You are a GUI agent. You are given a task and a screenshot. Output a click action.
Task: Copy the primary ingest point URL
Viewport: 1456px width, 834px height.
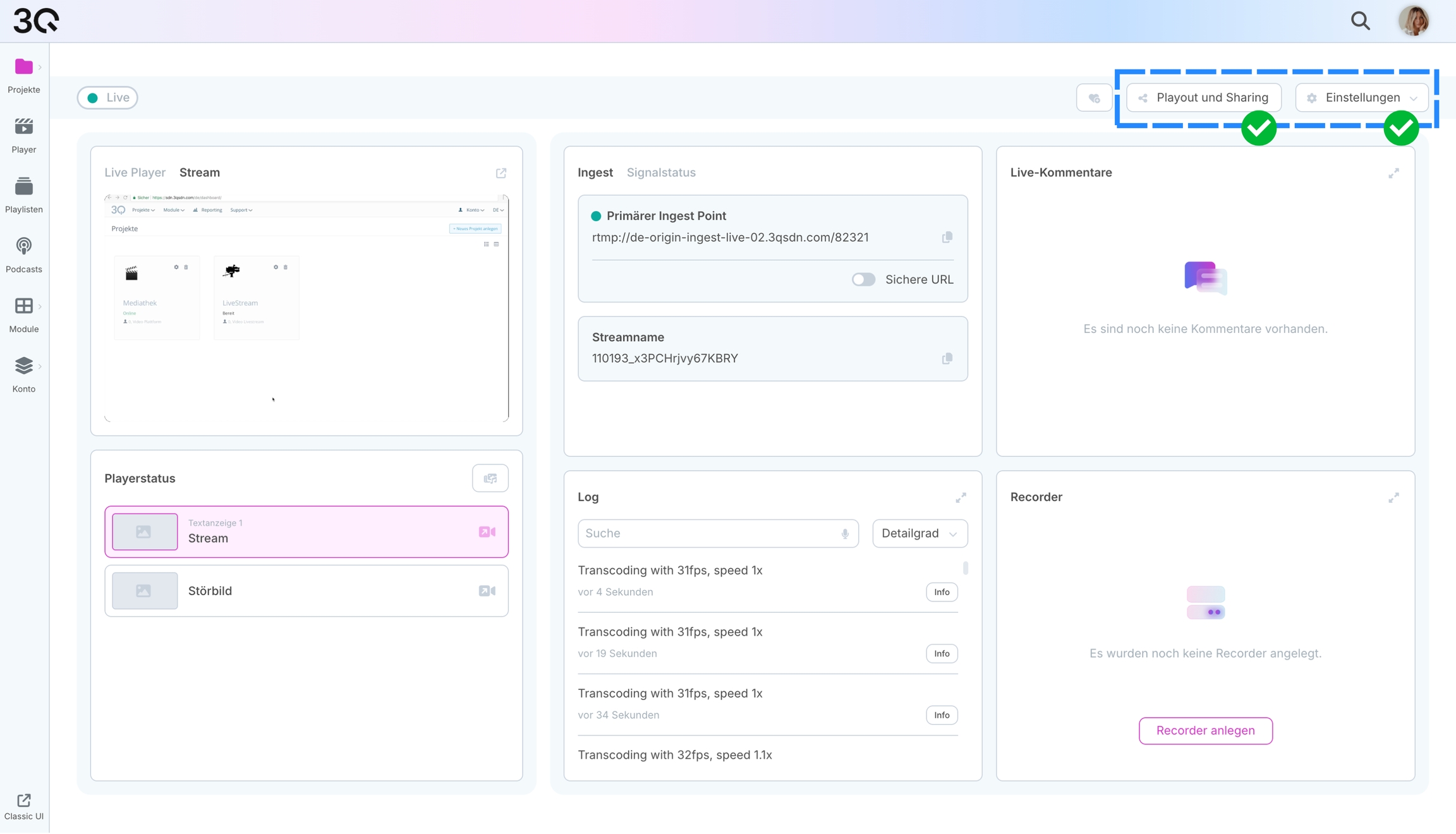(x=947, y=238)
